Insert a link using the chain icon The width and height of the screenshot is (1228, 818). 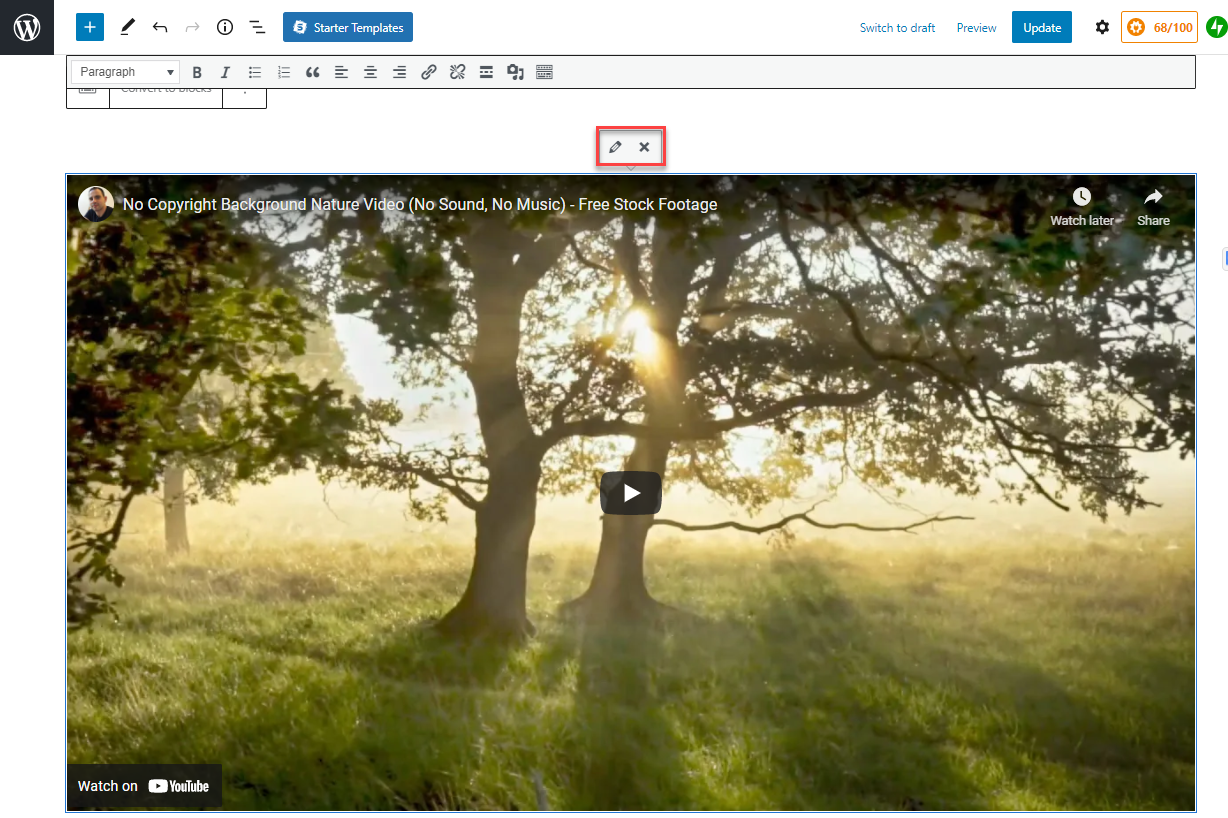point(429,71)
